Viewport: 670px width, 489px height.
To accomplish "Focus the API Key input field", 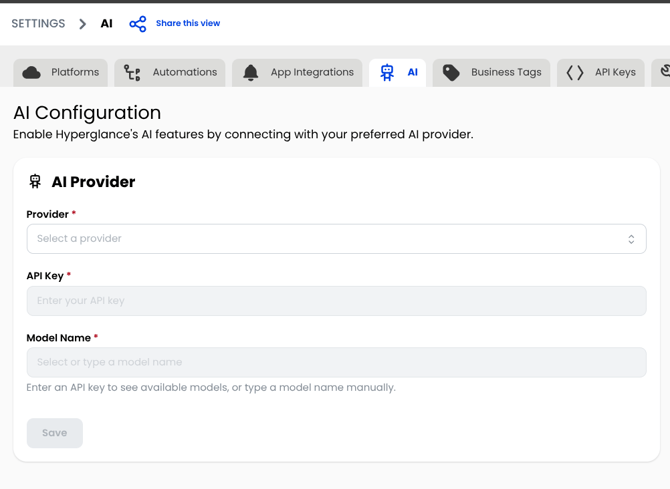I will coord(336,301).
